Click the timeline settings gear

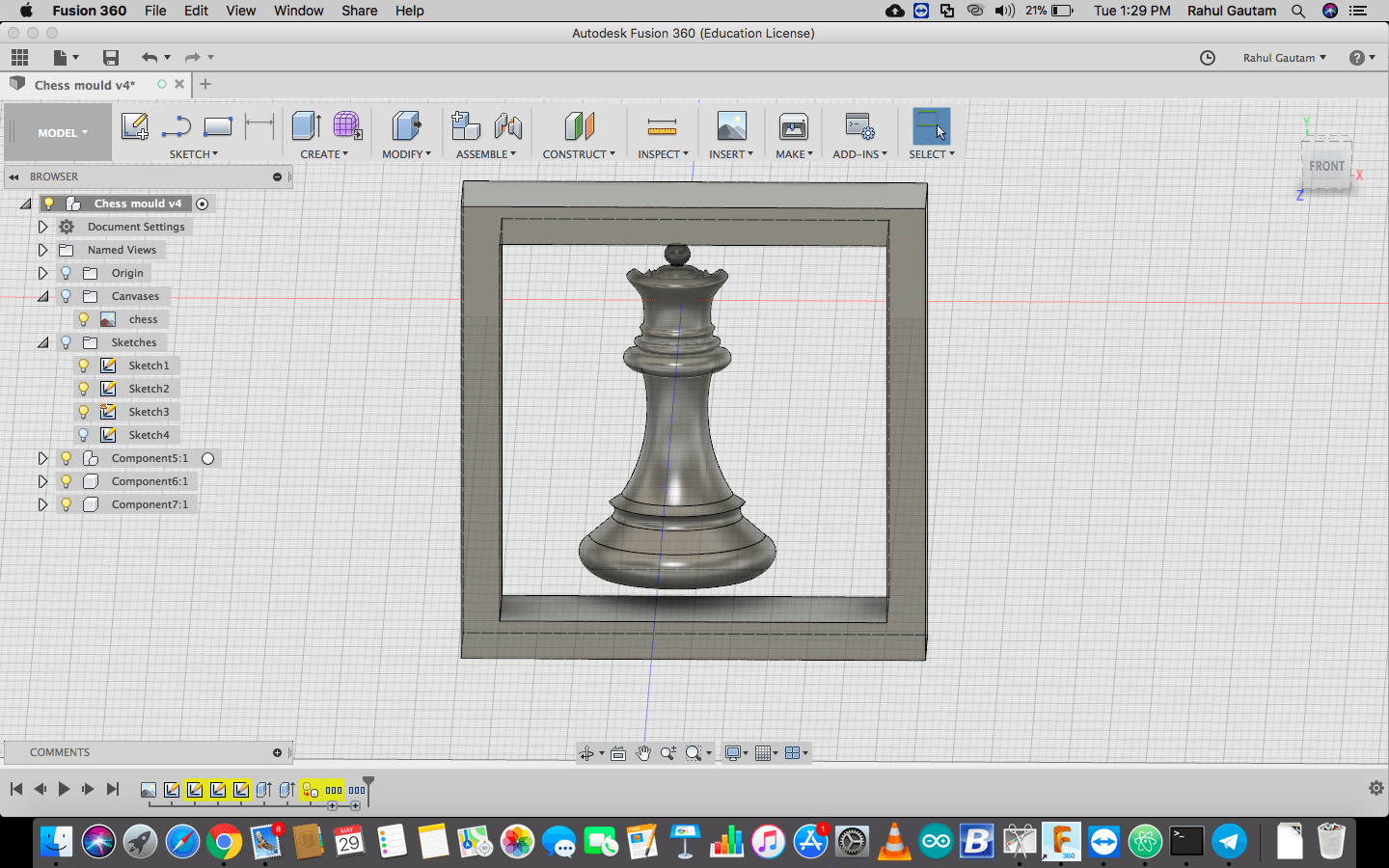coord(1376,788)
